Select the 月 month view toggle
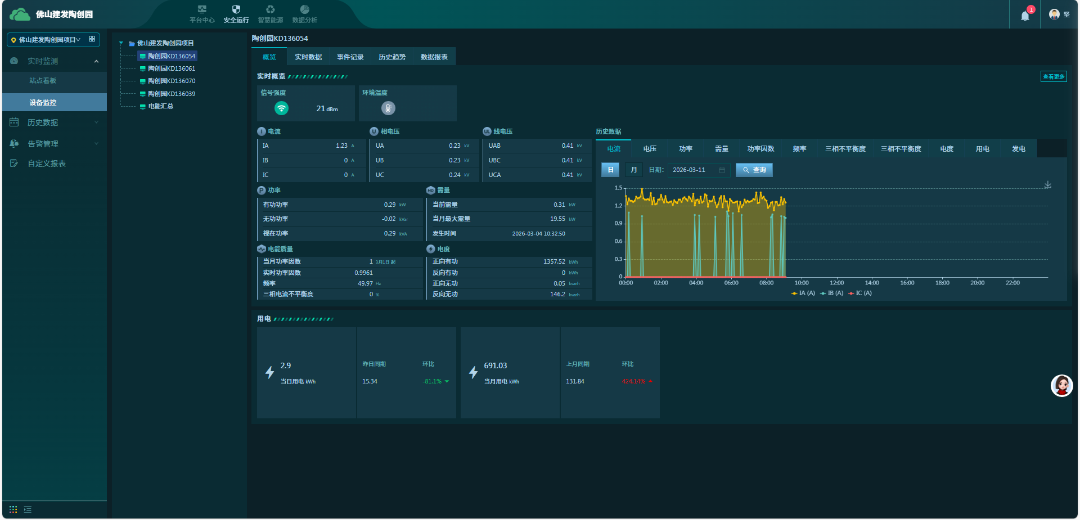1080x520 pixels. point(634,170)
